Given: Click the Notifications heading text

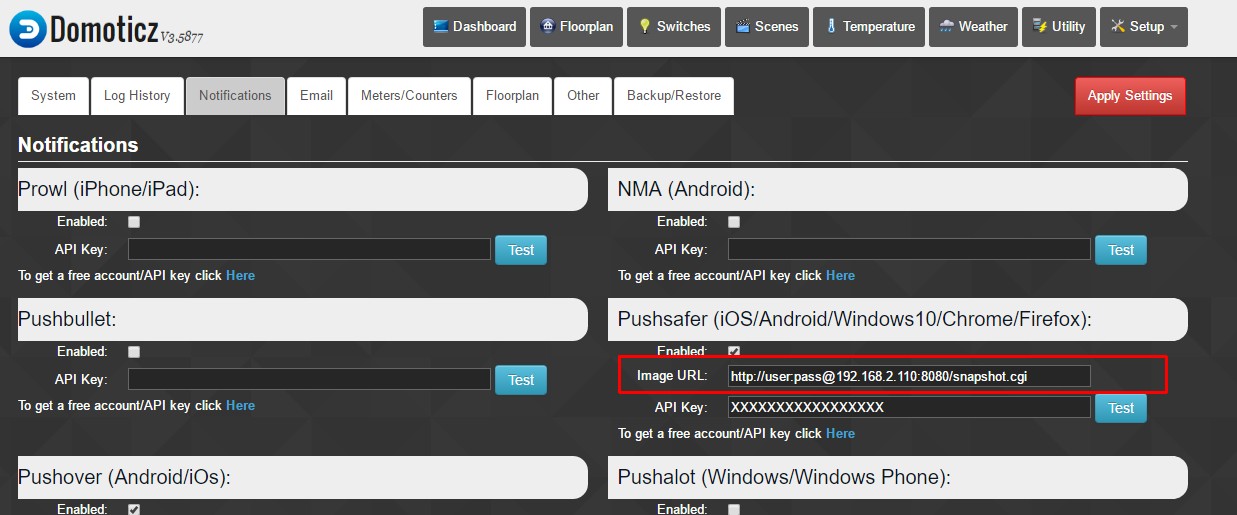Looking at the screenshot, I should coord(78,145).
